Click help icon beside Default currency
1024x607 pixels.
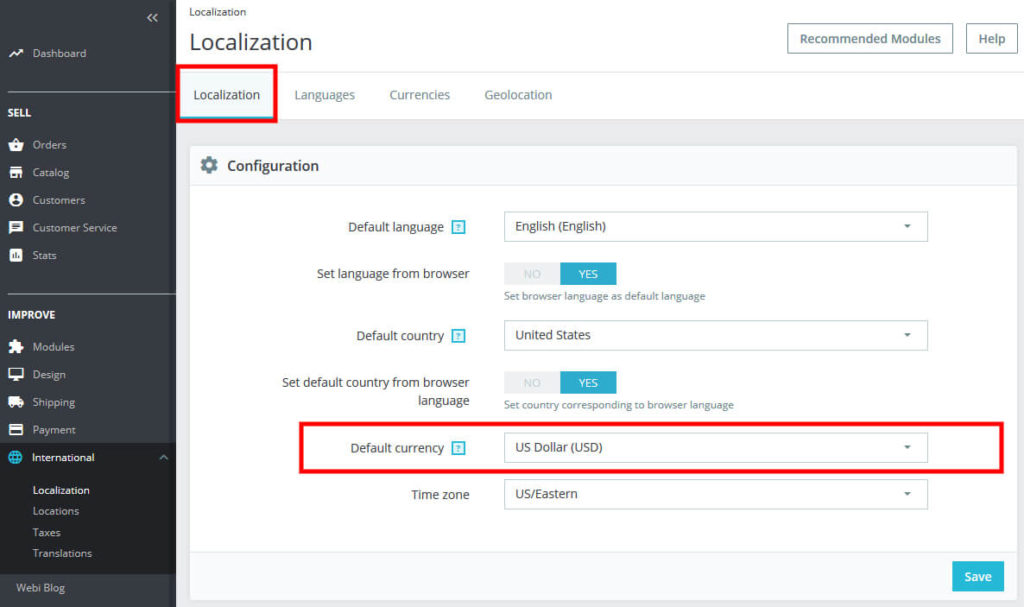pyautogui.click(x=458, y=449)
